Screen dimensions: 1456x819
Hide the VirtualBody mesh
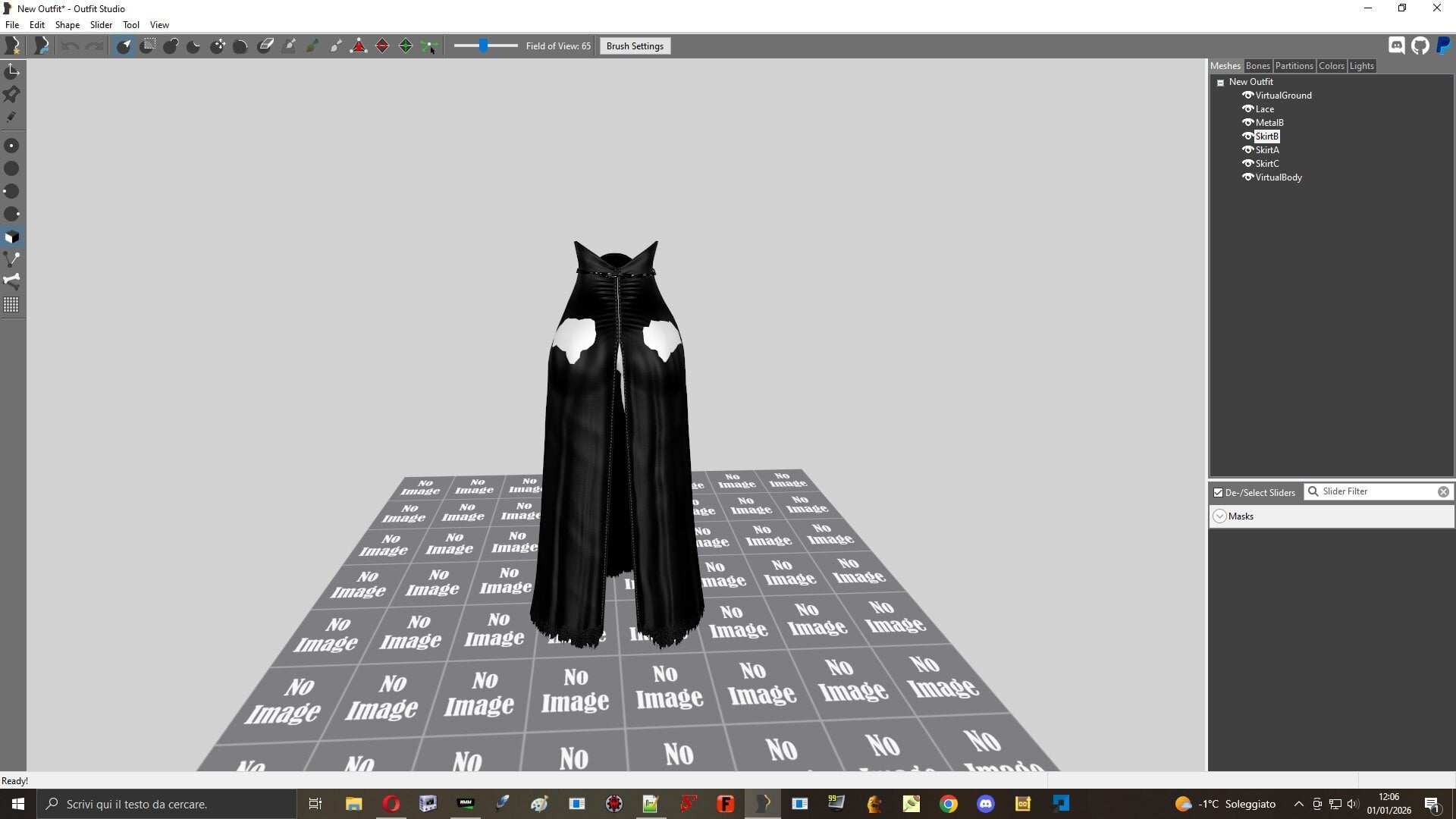(x=1247, y=177)
